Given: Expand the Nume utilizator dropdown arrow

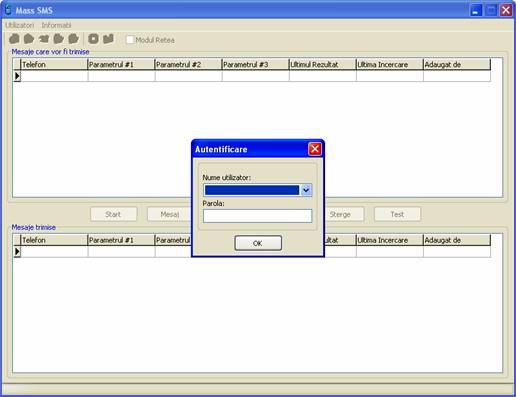Looking at the screenshot, I should (306, 190).
